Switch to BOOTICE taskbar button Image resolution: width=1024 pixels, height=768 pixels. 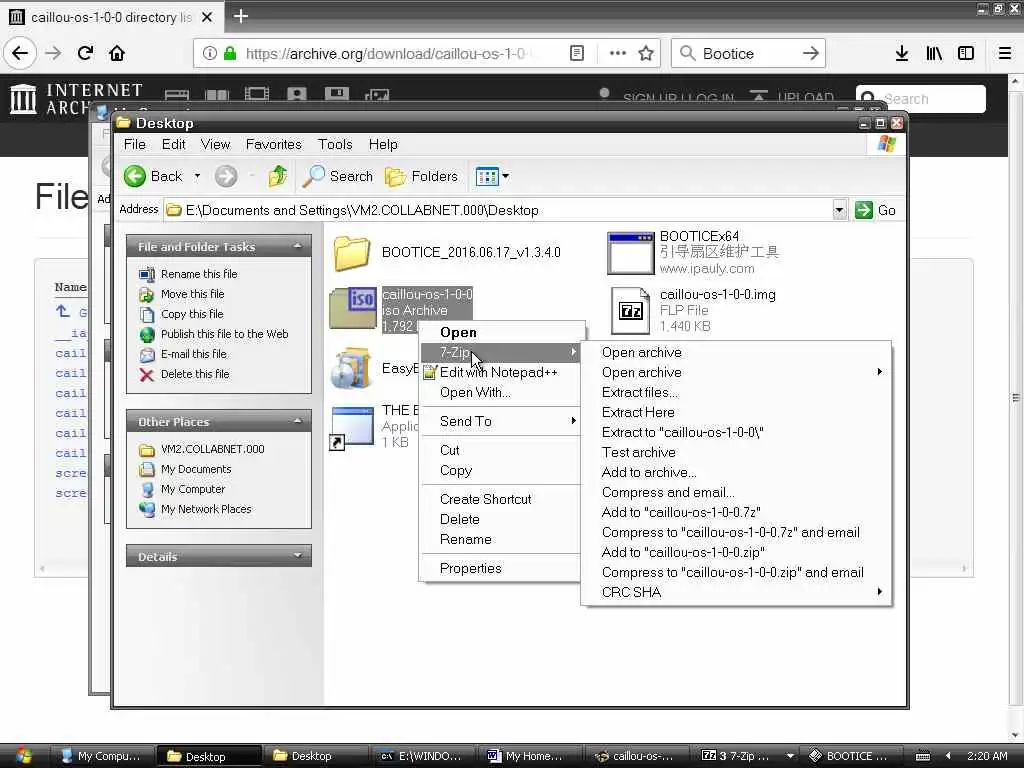850,756
